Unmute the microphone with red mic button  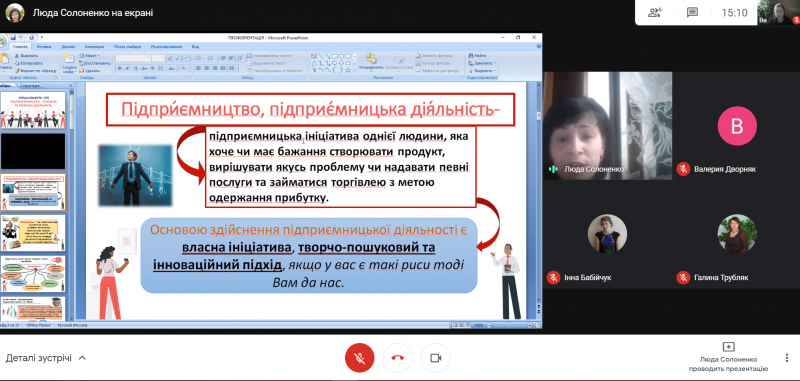click(359, 358)
